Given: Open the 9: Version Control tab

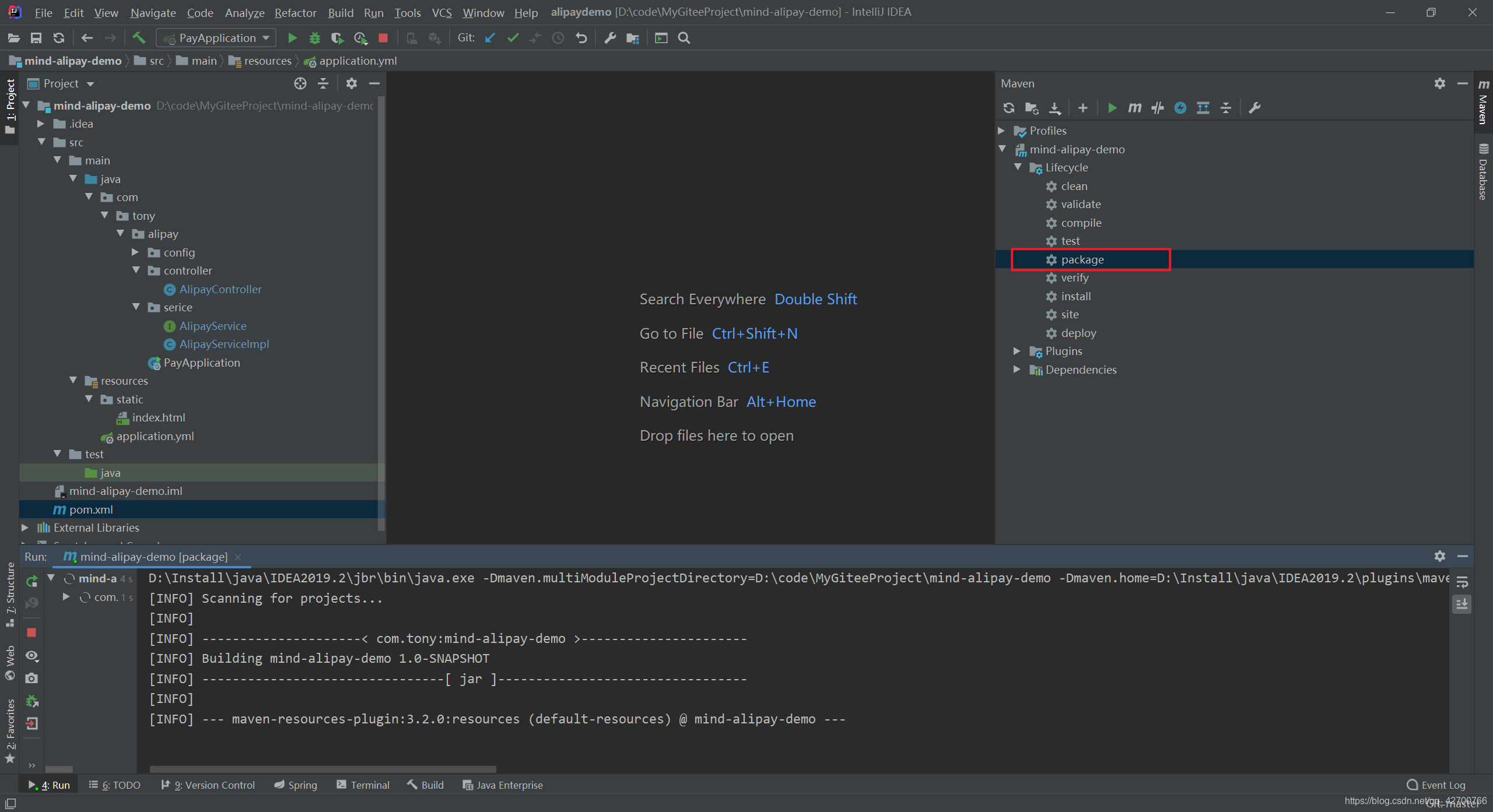Looking at the screenshot, I should (x=208, y=785).
